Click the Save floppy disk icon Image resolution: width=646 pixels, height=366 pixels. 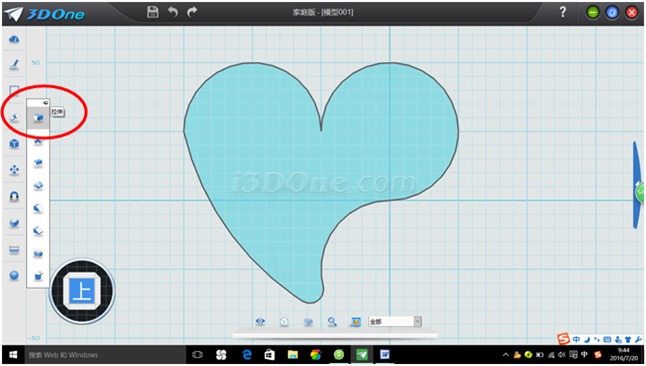(153, 12)
